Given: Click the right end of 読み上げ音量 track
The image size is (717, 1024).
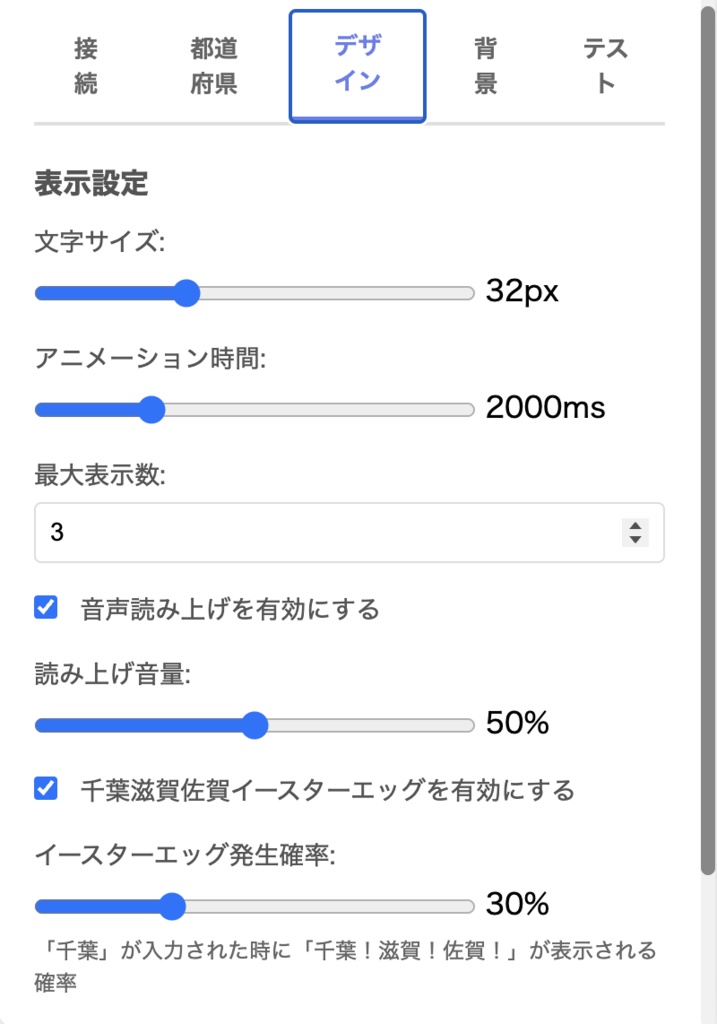Looking at the screenshot, I should (467, 725).
